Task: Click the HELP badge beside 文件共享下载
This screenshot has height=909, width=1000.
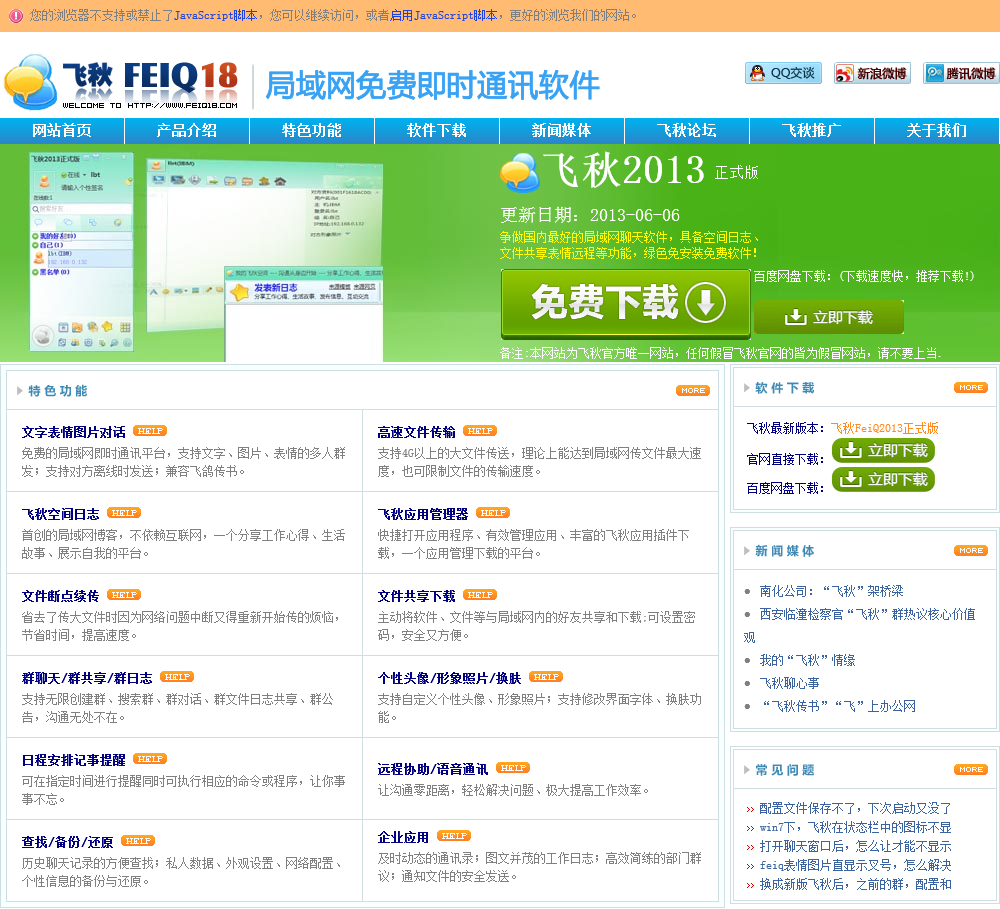Action: coord(480,595)
